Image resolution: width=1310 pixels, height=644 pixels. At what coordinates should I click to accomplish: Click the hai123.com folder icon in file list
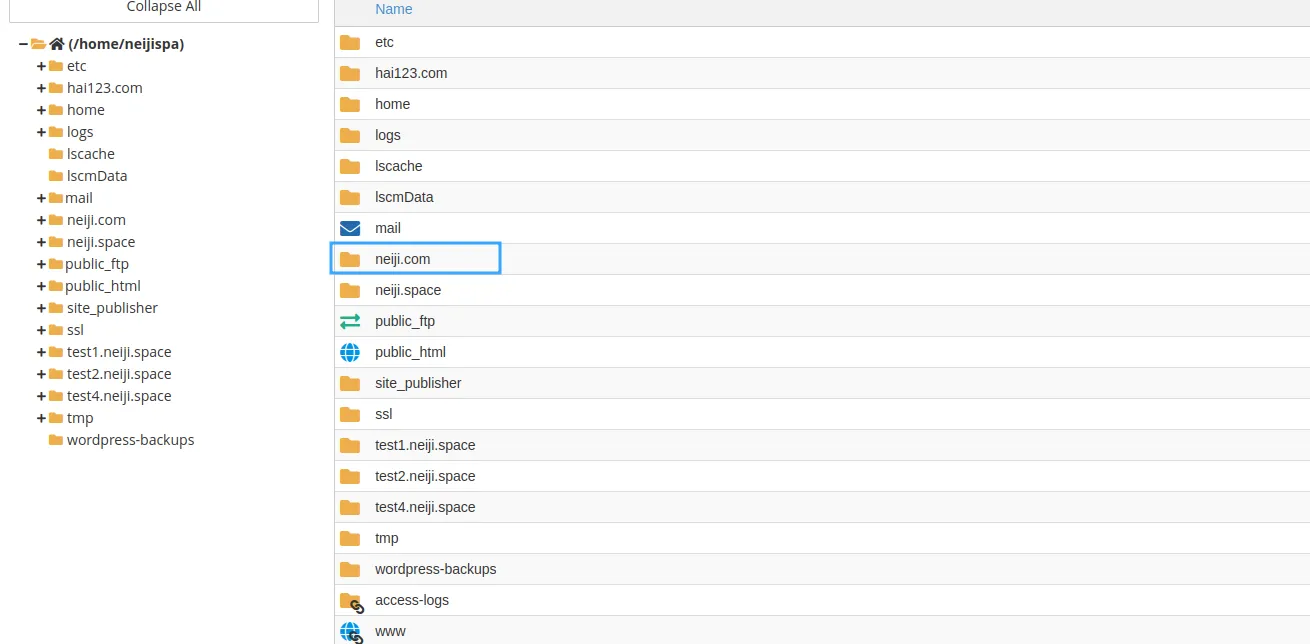point(349,73)
